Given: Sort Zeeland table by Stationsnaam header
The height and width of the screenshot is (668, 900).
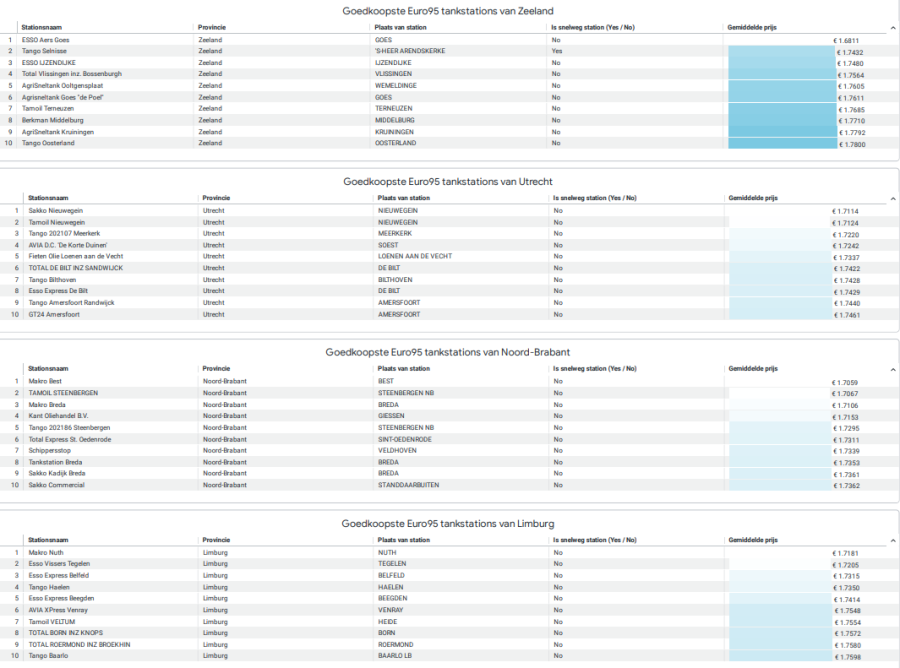Looking at the screenshot, I should coord(41,28).
